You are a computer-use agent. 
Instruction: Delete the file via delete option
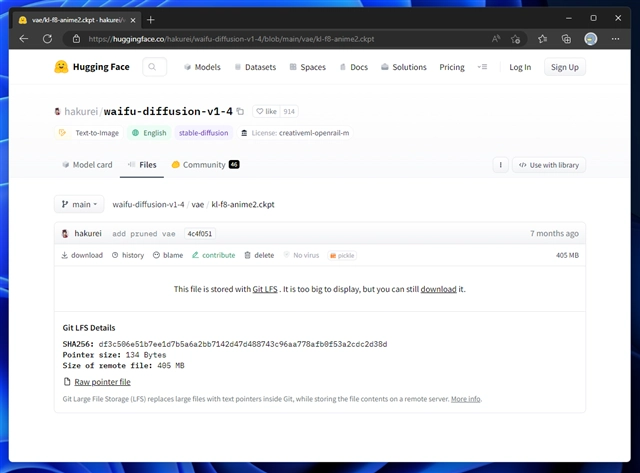(258, 255)
